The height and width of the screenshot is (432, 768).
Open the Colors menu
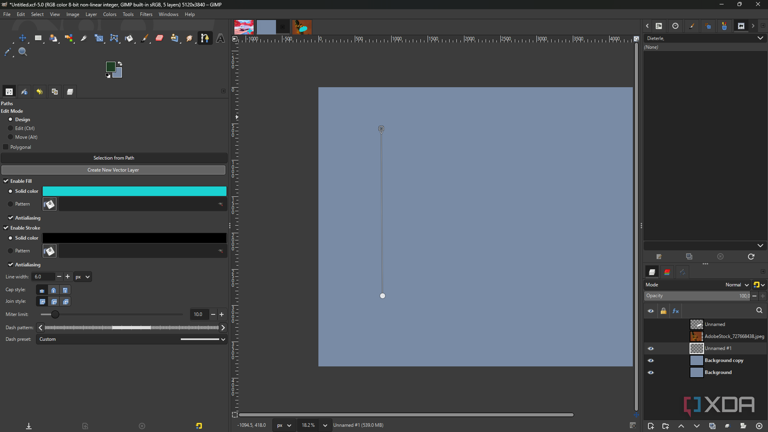click(110, 14)
